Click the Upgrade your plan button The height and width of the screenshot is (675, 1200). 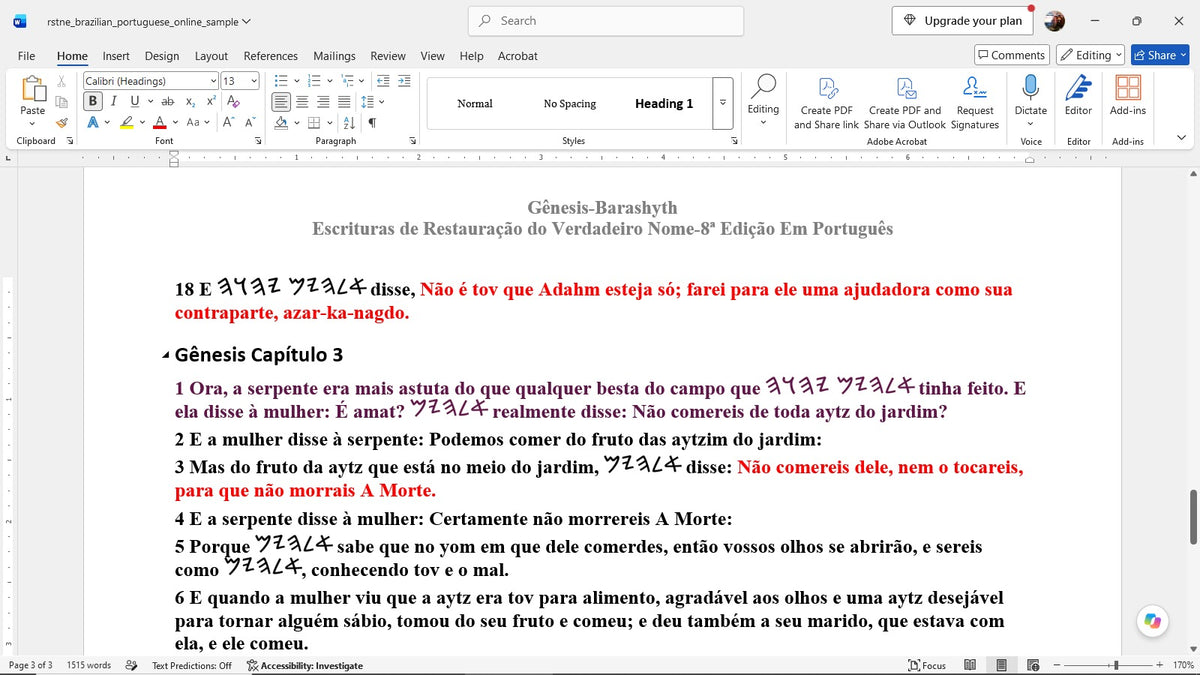[x=963, y=21]
